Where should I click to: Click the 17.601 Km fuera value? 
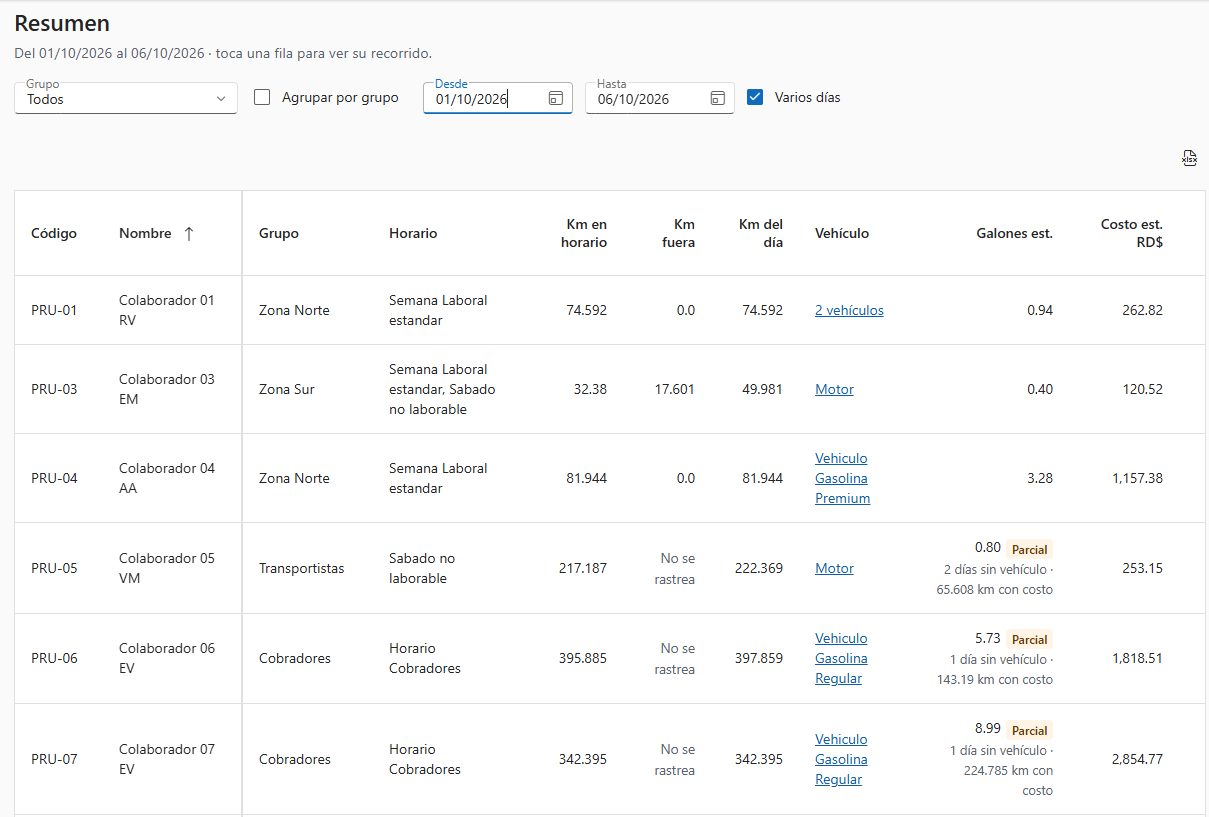[x=673, y=389]
